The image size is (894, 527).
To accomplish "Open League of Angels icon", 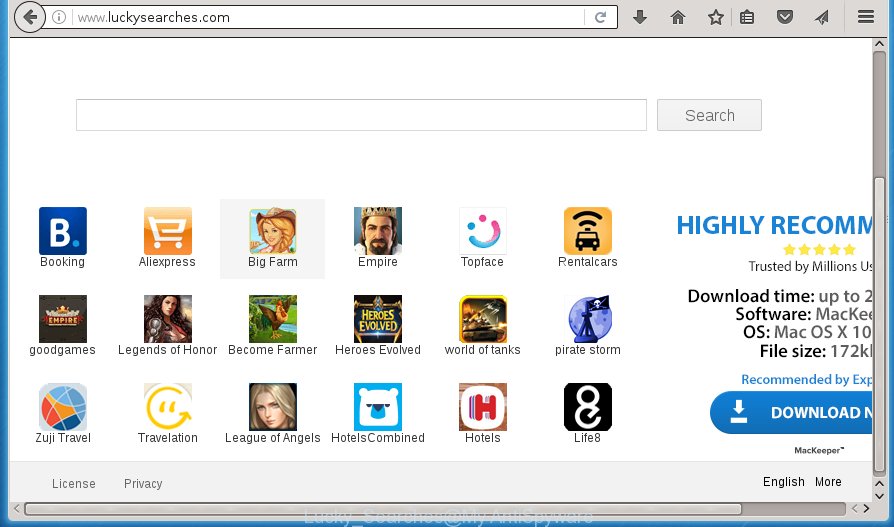I will coord(273,407).
